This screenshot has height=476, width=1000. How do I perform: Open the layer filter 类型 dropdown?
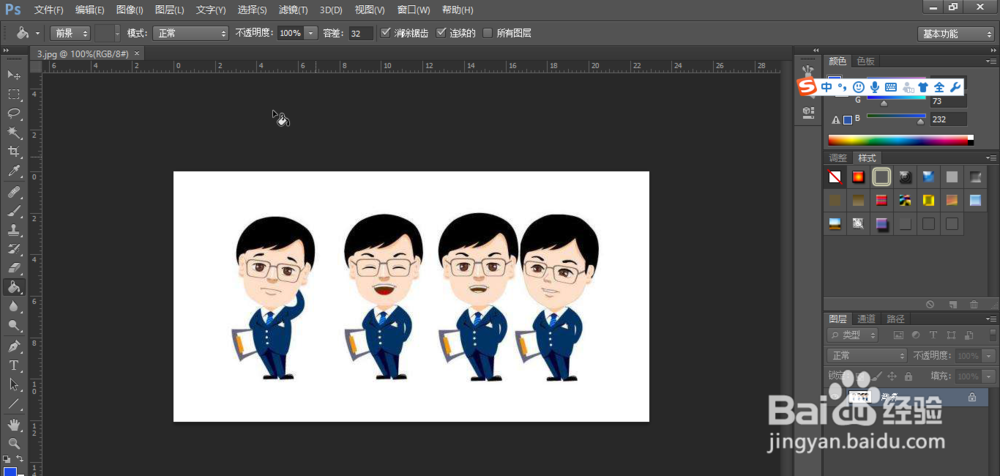[x=852, y=334]
